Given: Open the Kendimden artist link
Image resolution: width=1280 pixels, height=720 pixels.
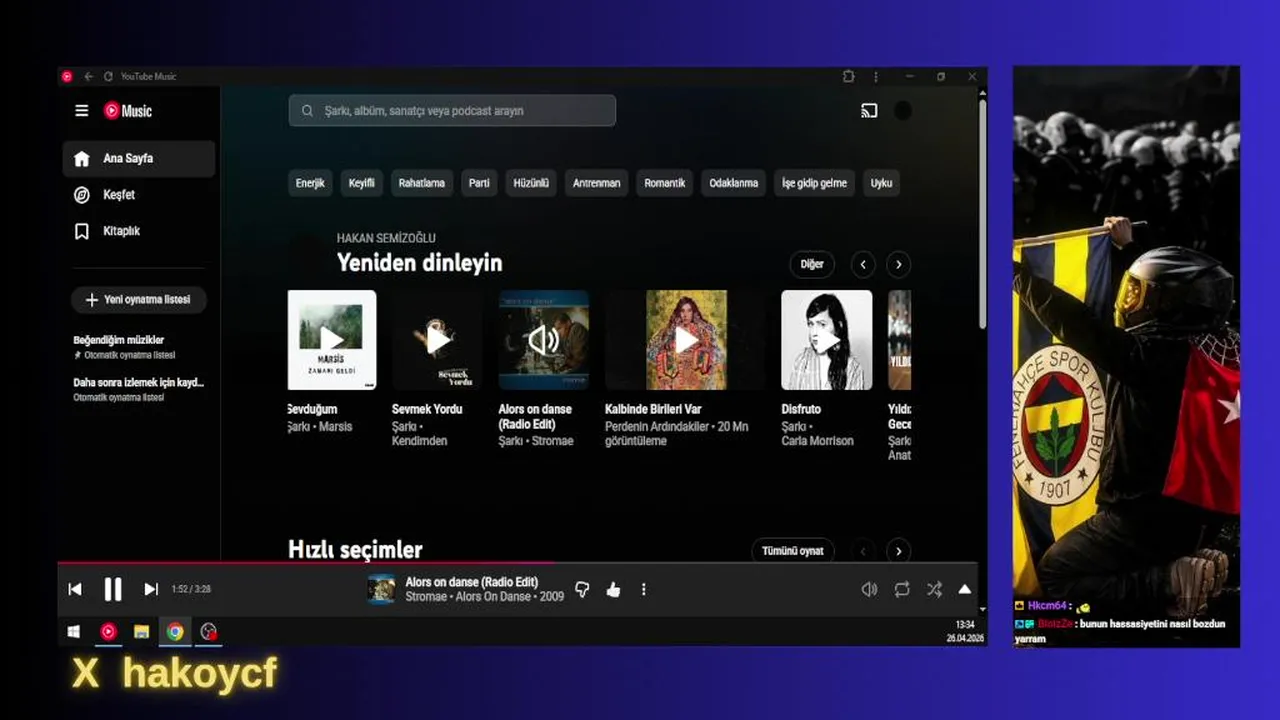Looking at the screenshot, I should point(420,441).
